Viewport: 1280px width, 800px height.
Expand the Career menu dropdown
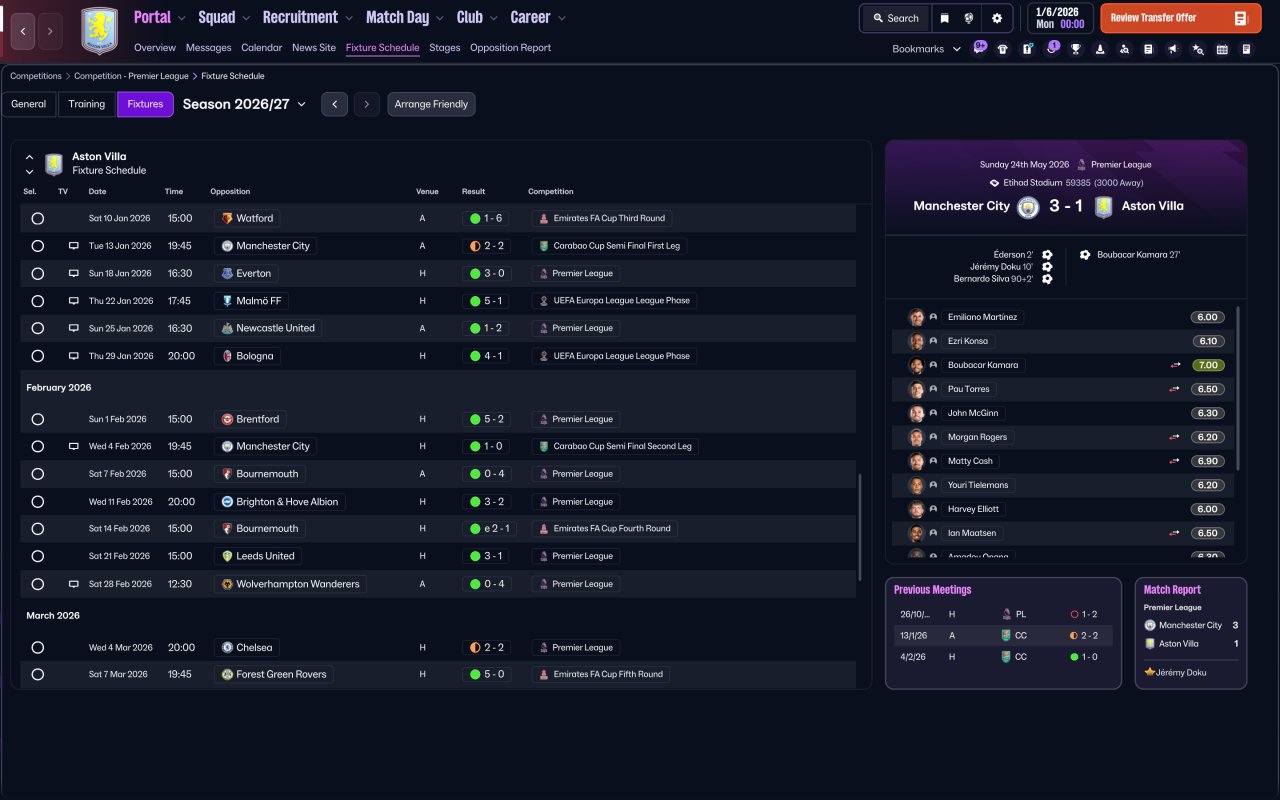(561, 18)
